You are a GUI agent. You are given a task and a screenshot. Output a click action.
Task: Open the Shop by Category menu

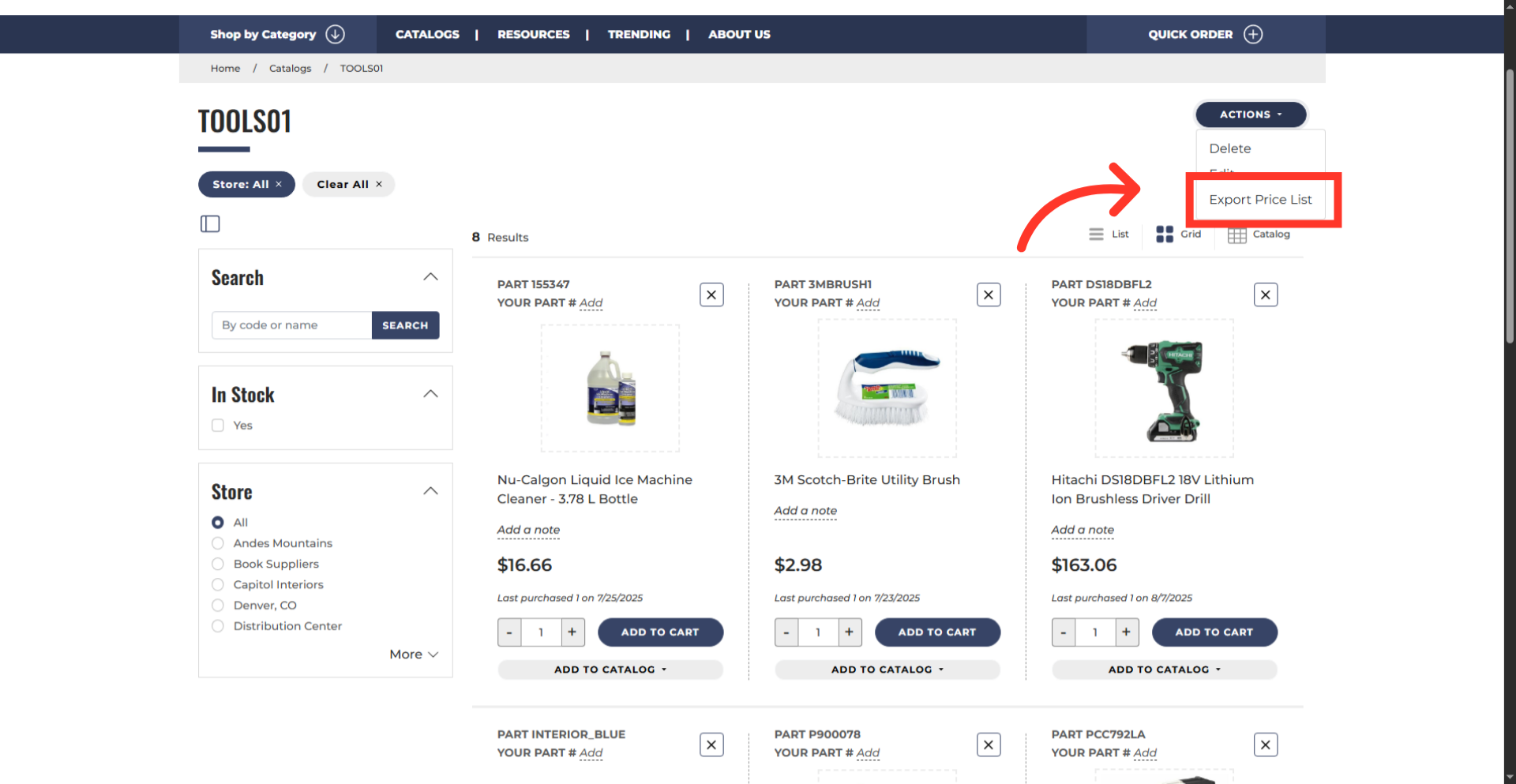[x=277, y=34]
